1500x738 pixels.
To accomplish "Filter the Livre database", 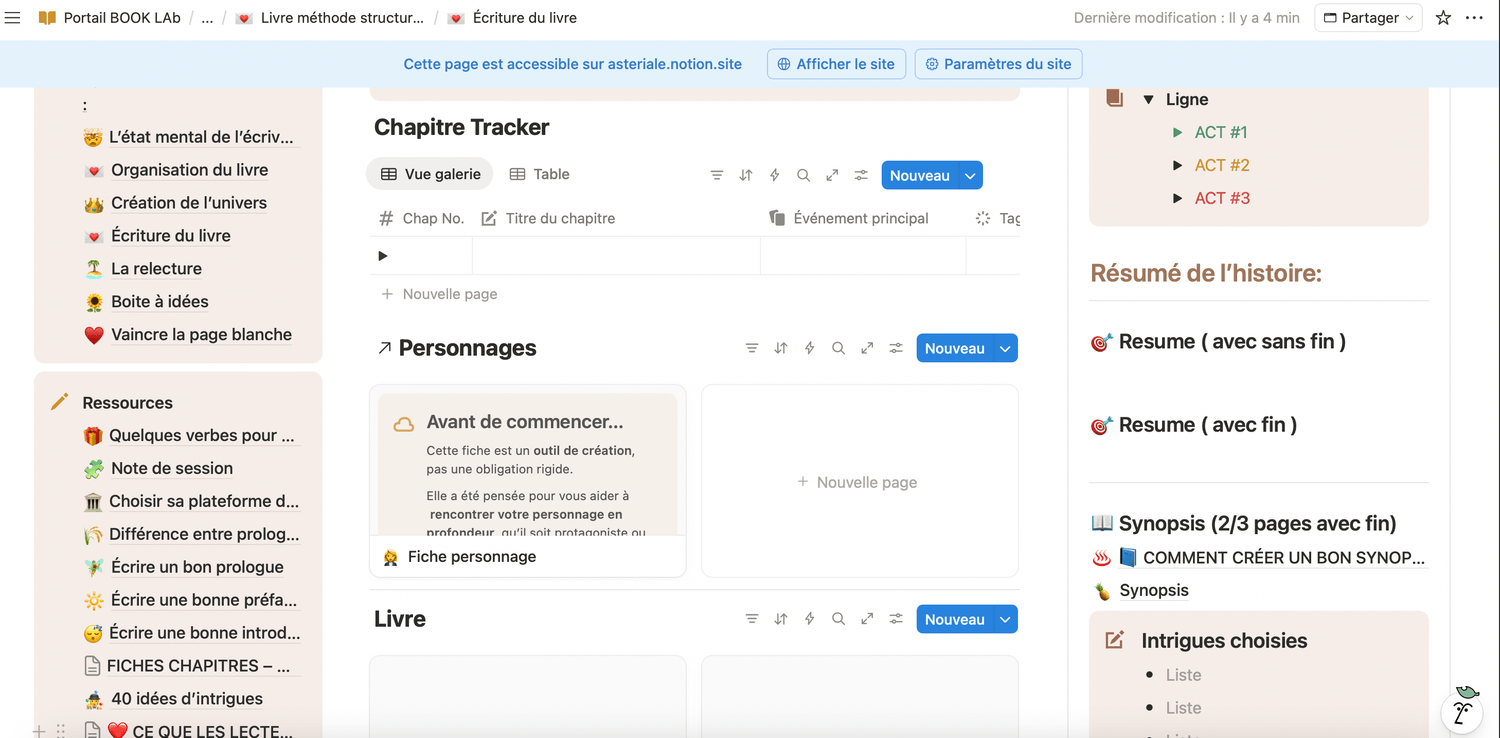I will pyautogui.click(x=752, y=619).
